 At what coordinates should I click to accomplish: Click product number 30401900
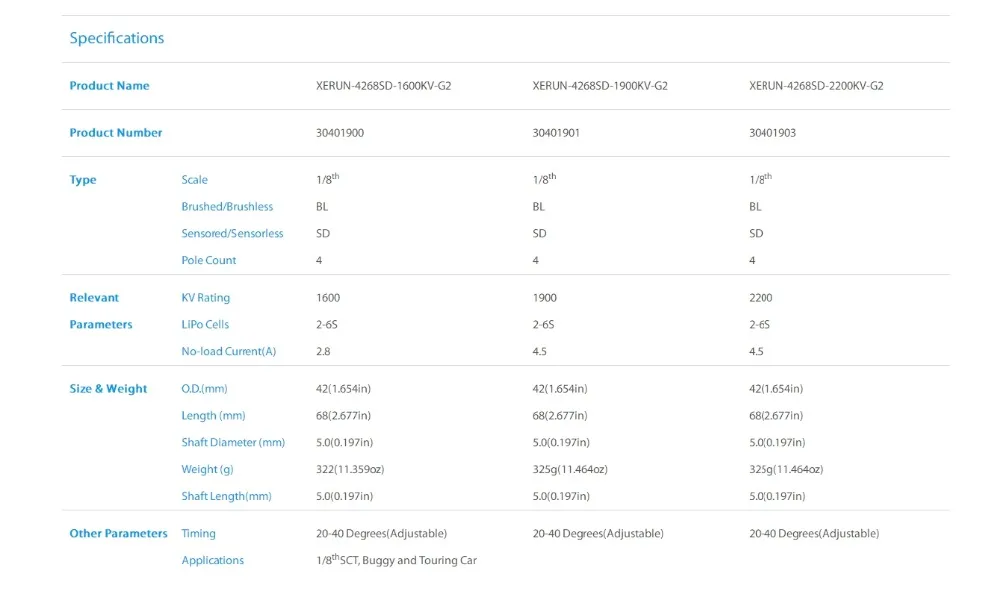(340, 133)
